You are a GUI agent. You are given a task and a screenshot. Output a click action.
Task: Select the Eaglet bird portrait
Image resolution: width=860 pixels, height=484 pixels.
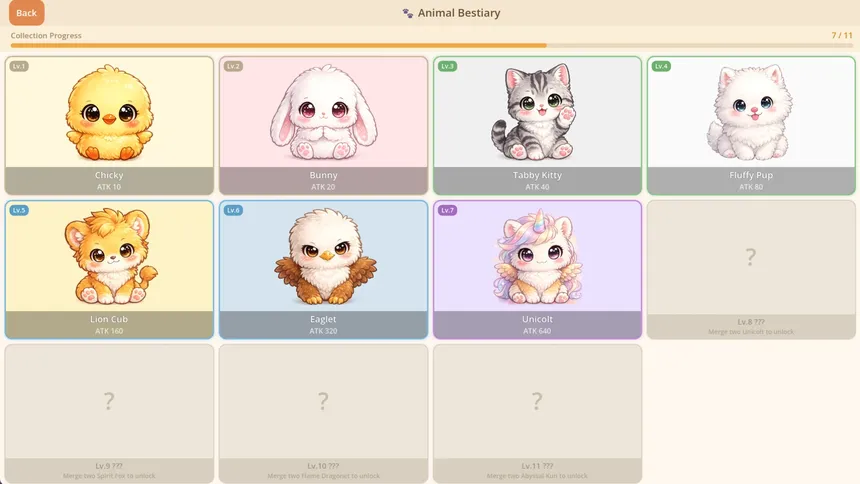324,256
